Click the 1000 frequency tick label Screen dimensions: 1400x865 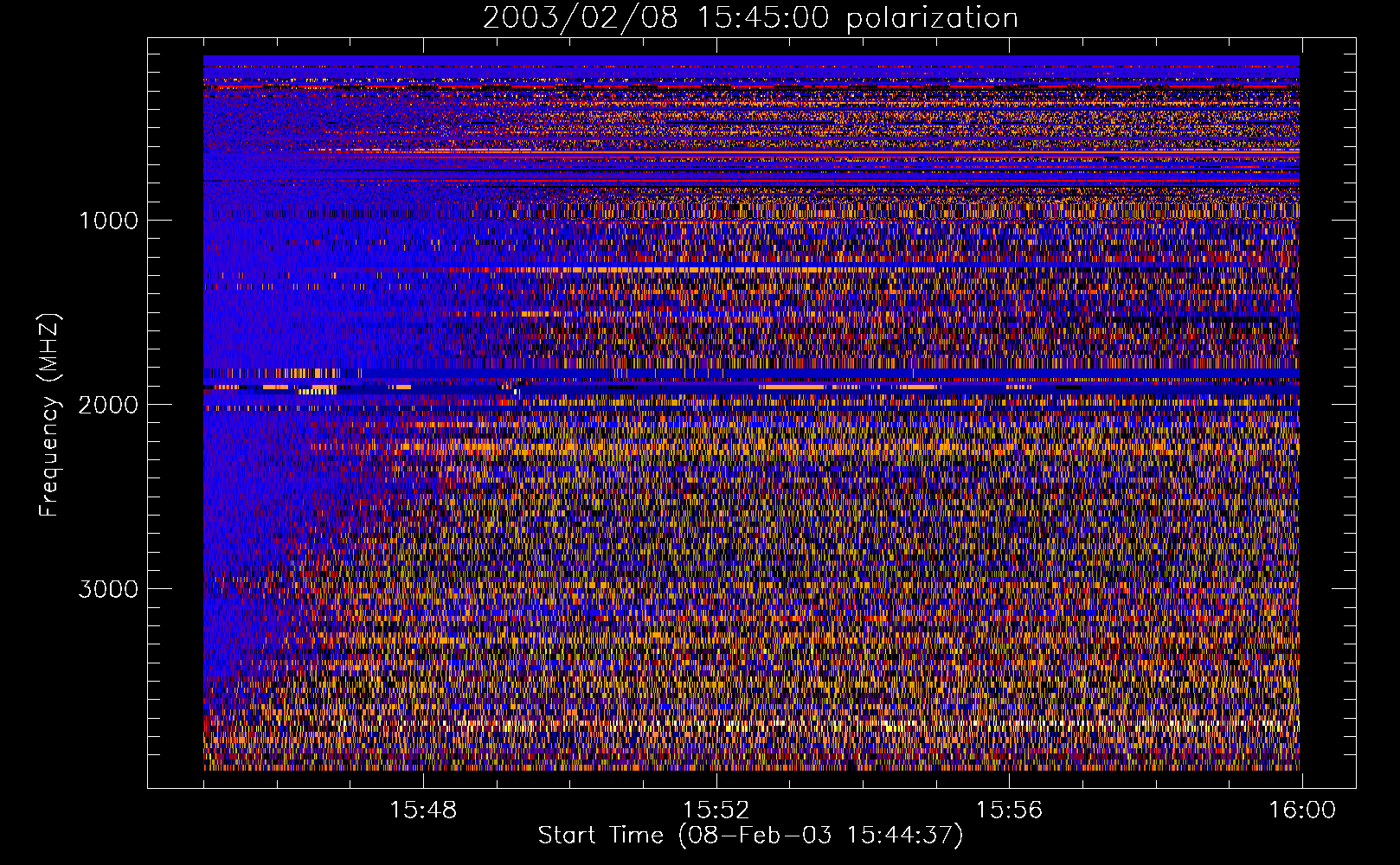108,221
